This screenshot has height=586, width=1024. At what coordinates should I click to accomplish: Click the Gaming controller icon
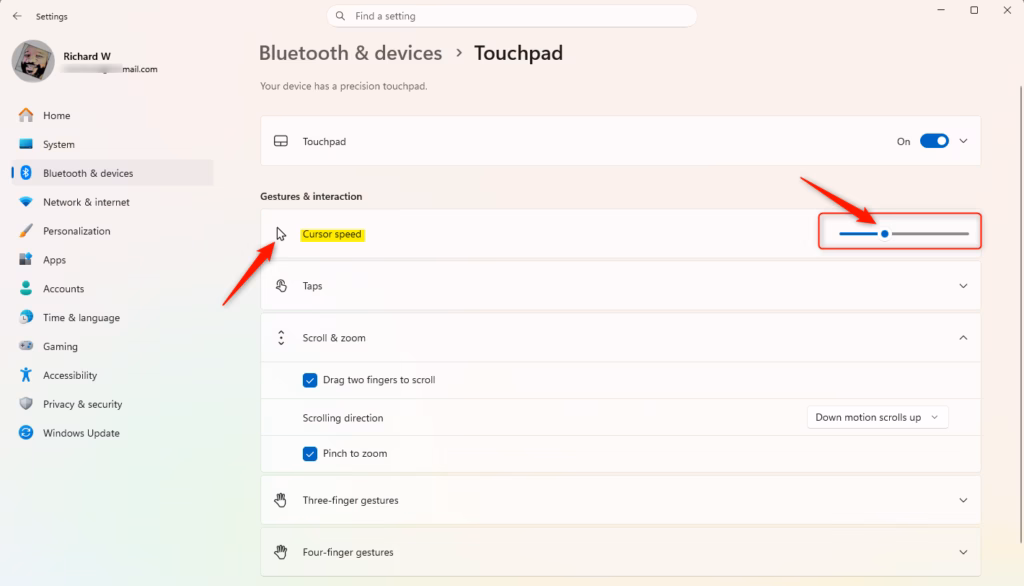coord(26,346)
